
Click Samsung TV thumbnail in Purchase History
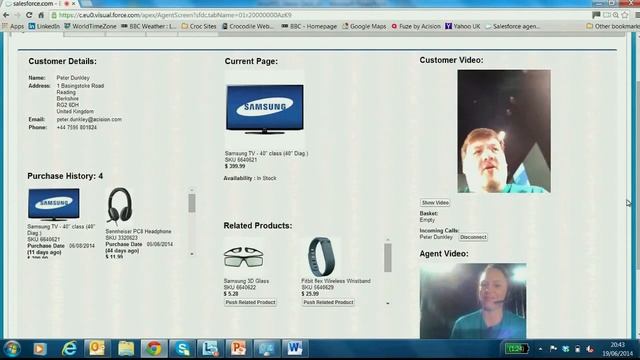pyautogui.click(x=53, y=204)
